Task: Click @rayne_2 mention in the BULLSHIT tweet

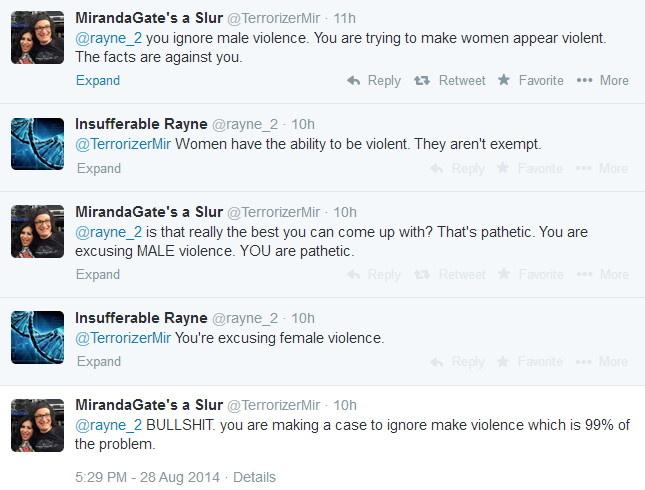Action: tap(109, 425)
